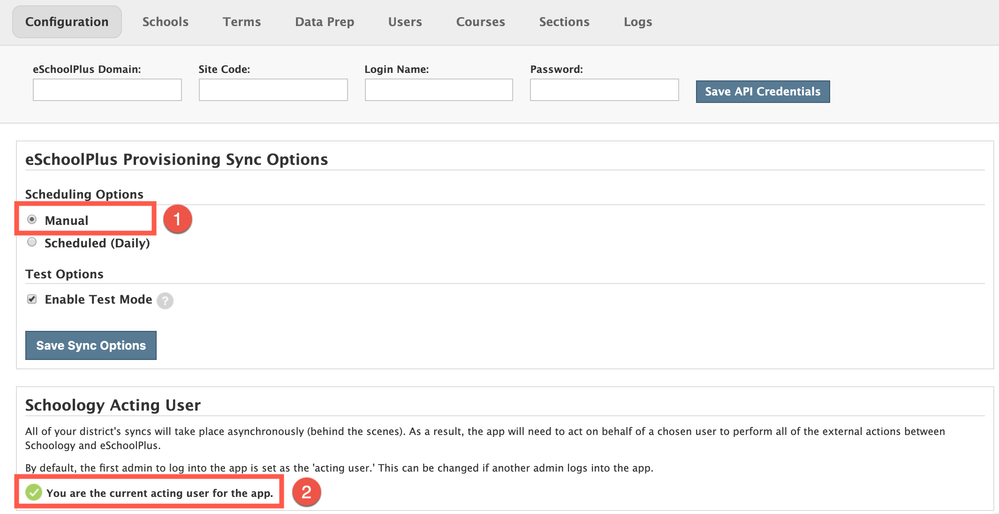This screenshot has height=514, width=999.
Task: Click the Test Mode help question icon
Action: point(165,301)
